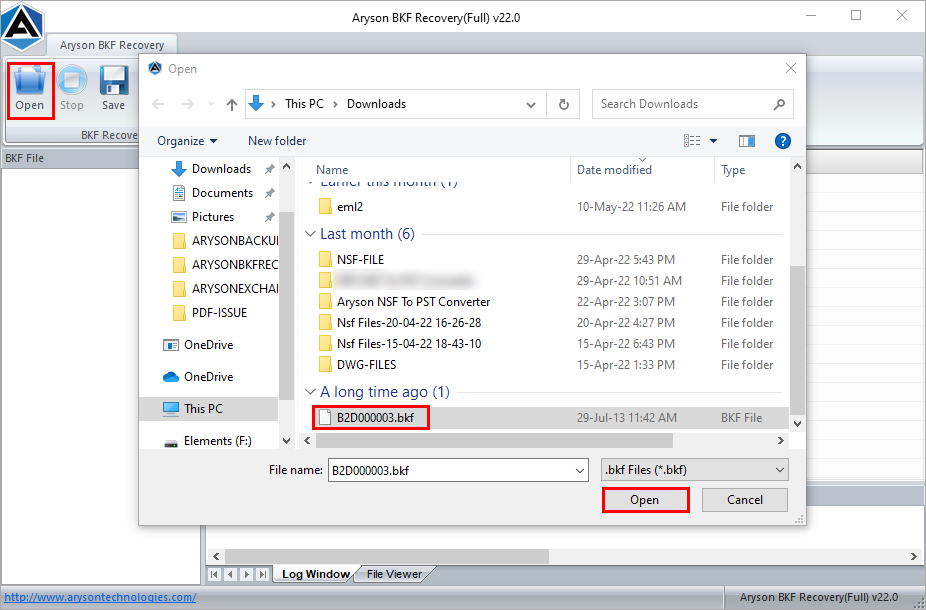
Task: Select PDF-ISSUE folder in navigation pane
Action: tap(219, 313)
